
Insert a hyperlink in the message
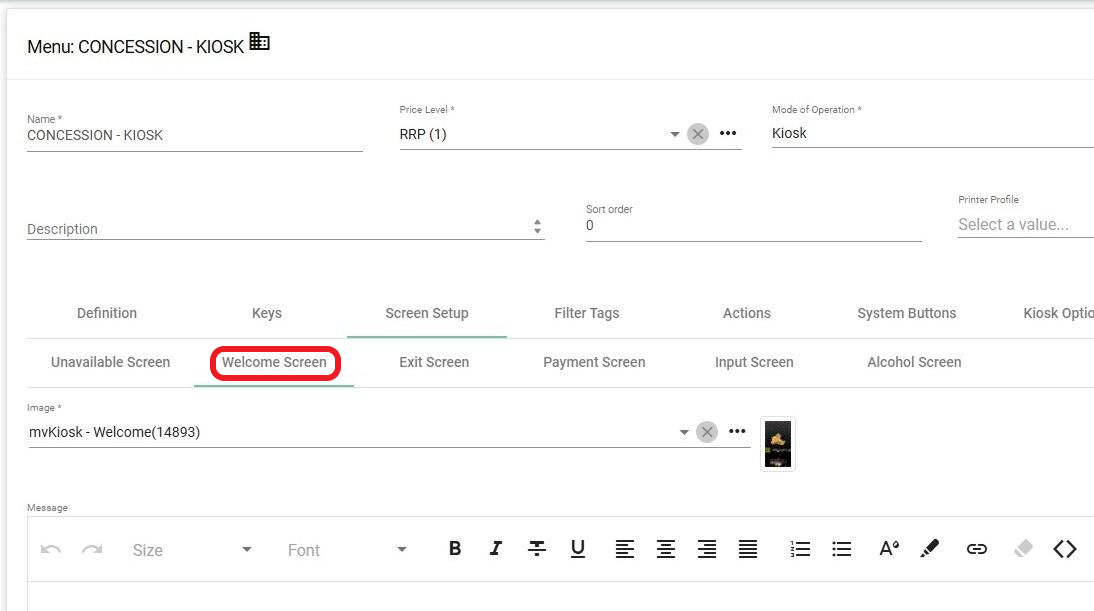coord(976,548)
